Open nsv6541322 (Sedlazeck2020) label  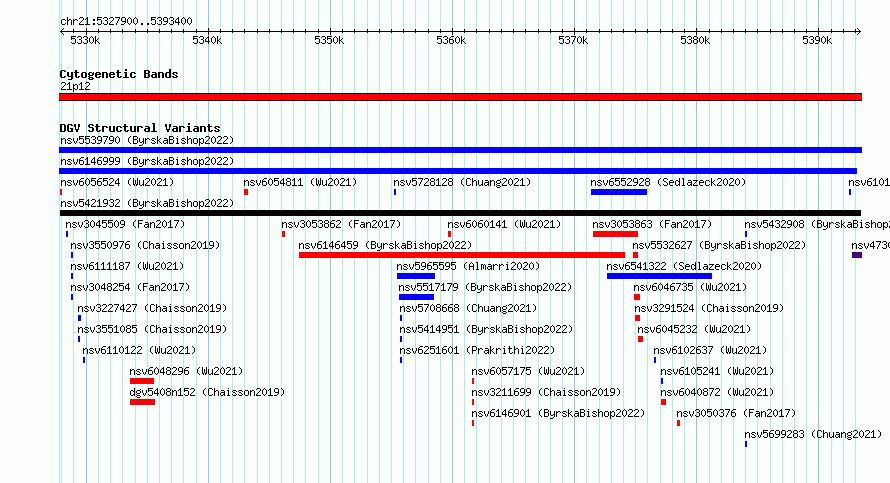684,266
